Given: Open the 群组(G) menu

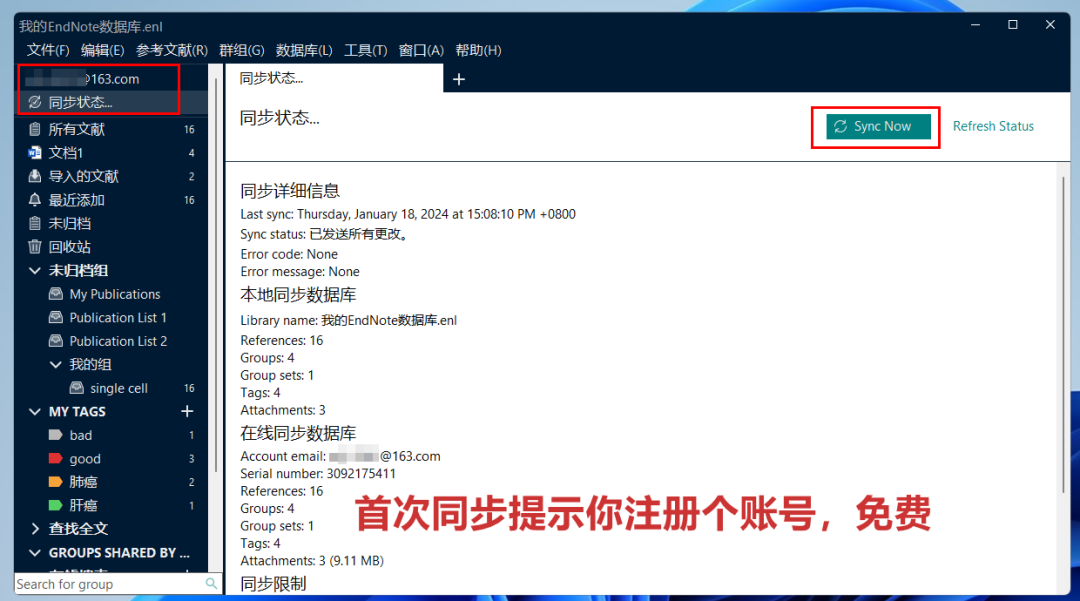Looking at the screenshot, I should click(242, 50).
